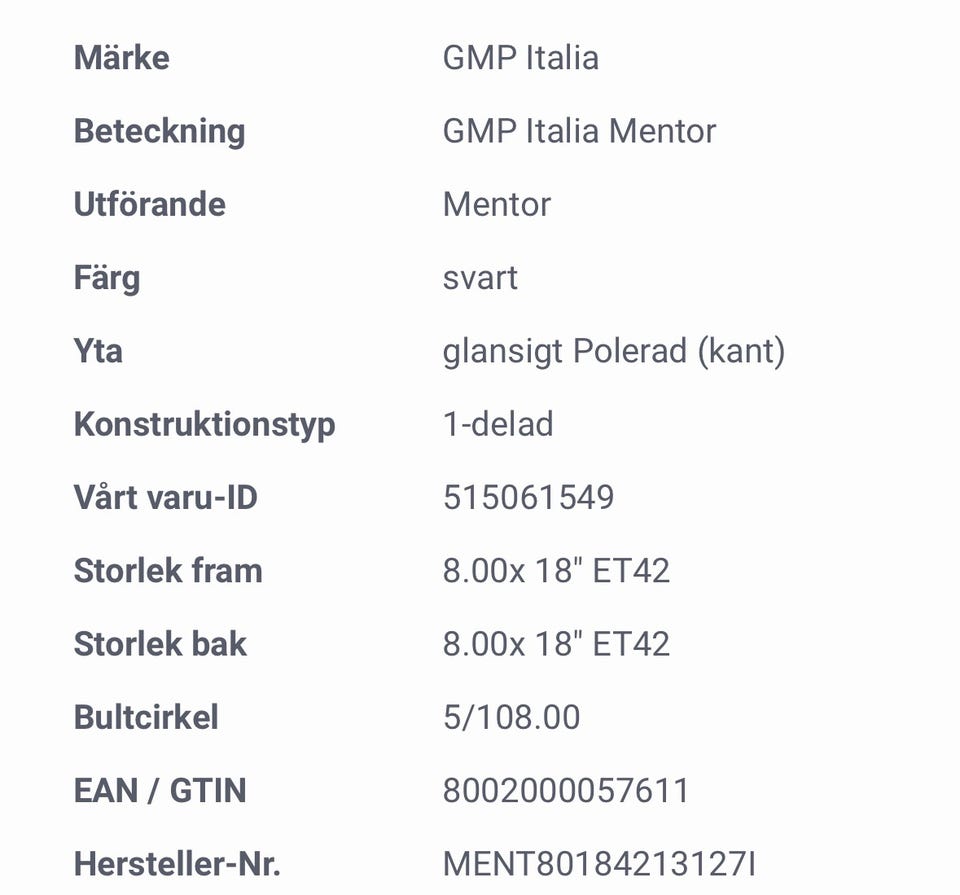Click the Märke label
Viewport: 960px width, 895px height.
121,57
